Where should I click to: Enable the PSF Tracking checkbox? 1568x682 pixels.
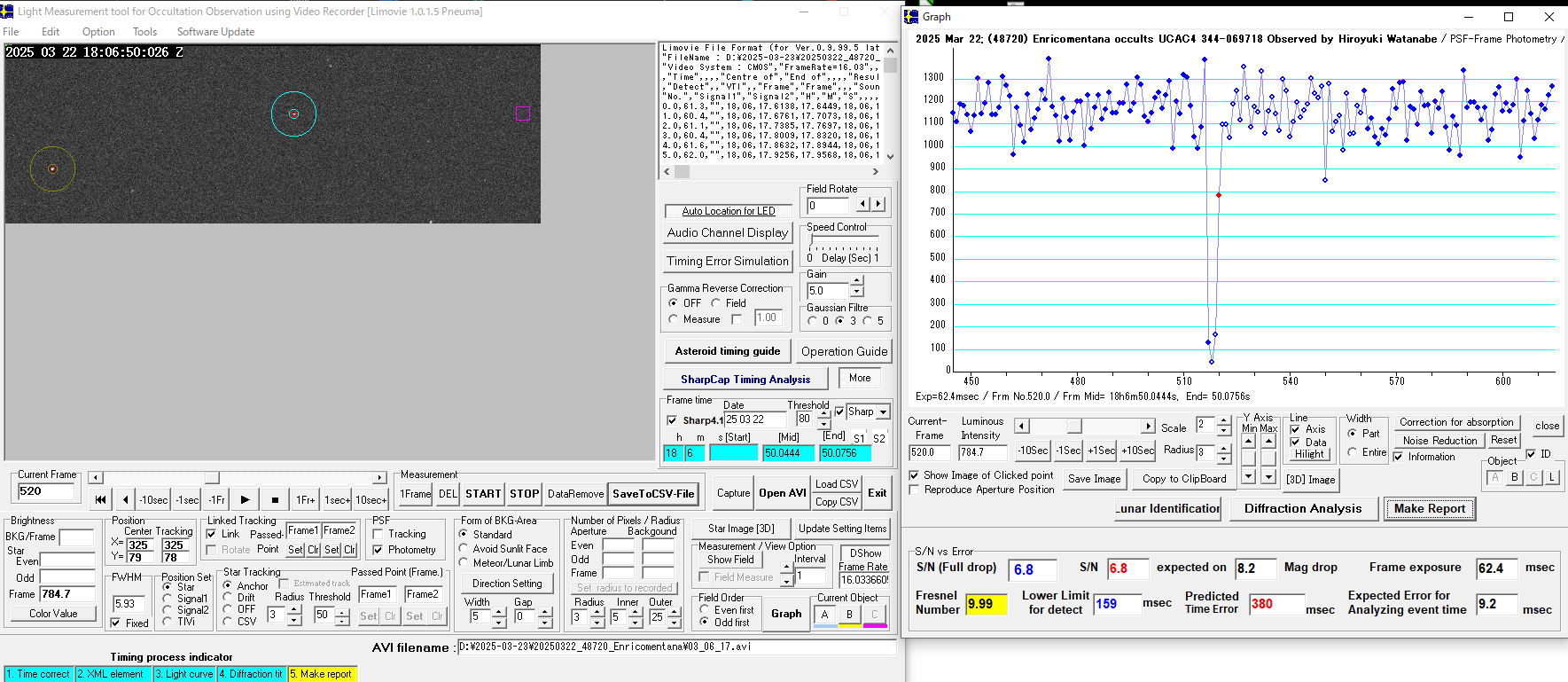[378, 534]
